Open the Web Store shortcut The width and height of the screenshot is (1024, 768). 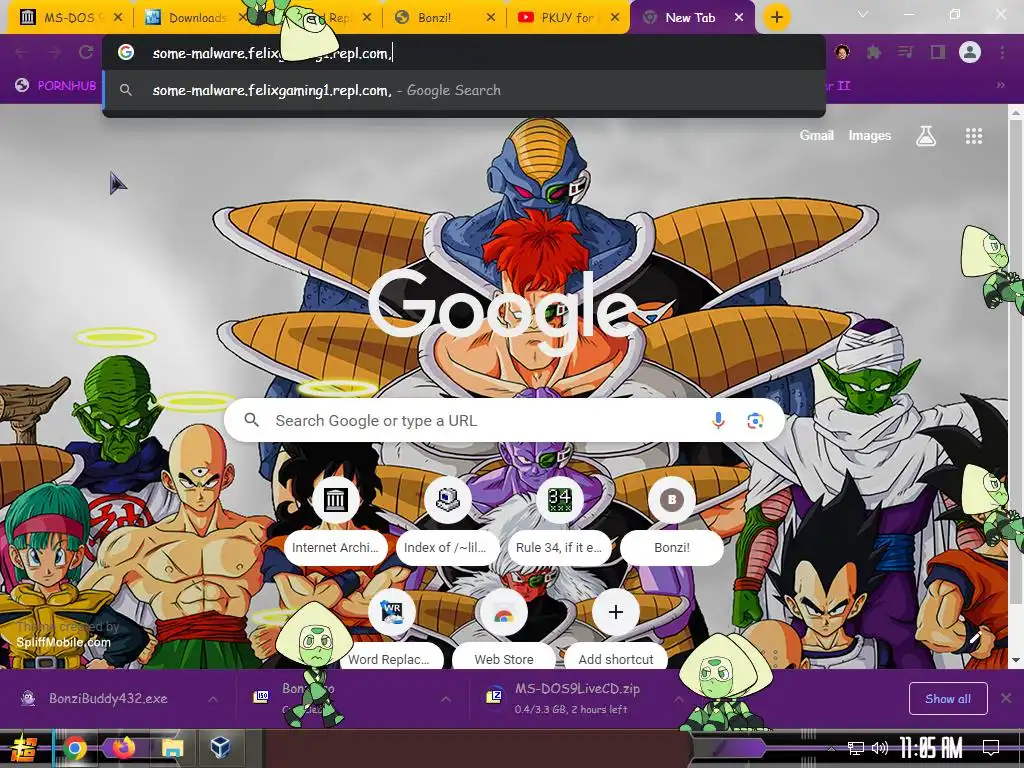[x=504, y=630]
